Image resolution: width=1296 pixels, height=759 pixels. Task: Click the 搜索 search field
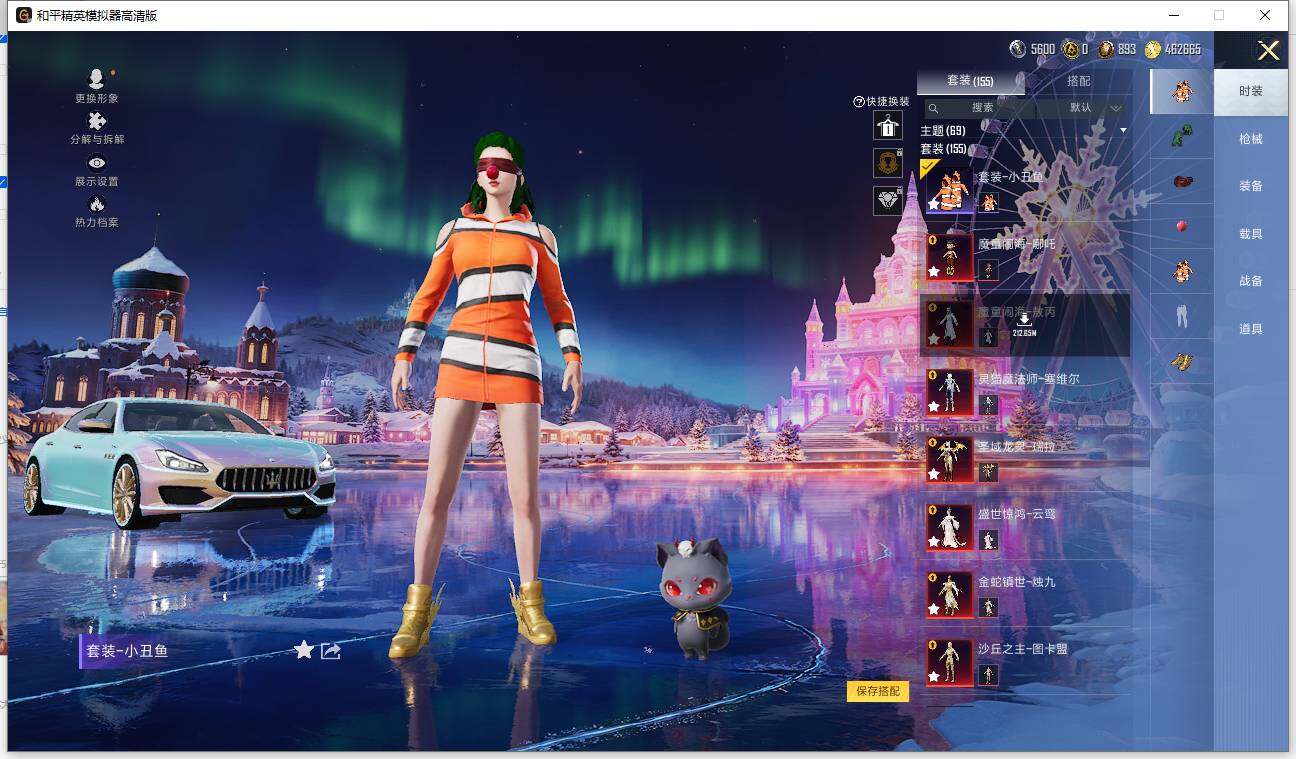(x=982, y=108)
